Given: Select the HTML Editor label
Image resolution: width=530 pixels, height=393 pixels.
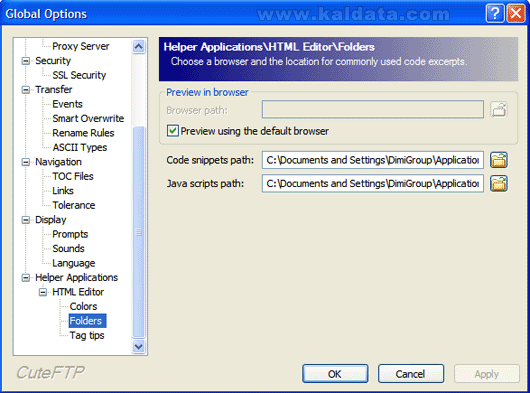Looking at the screenshot, I should (x=78, y=292).
